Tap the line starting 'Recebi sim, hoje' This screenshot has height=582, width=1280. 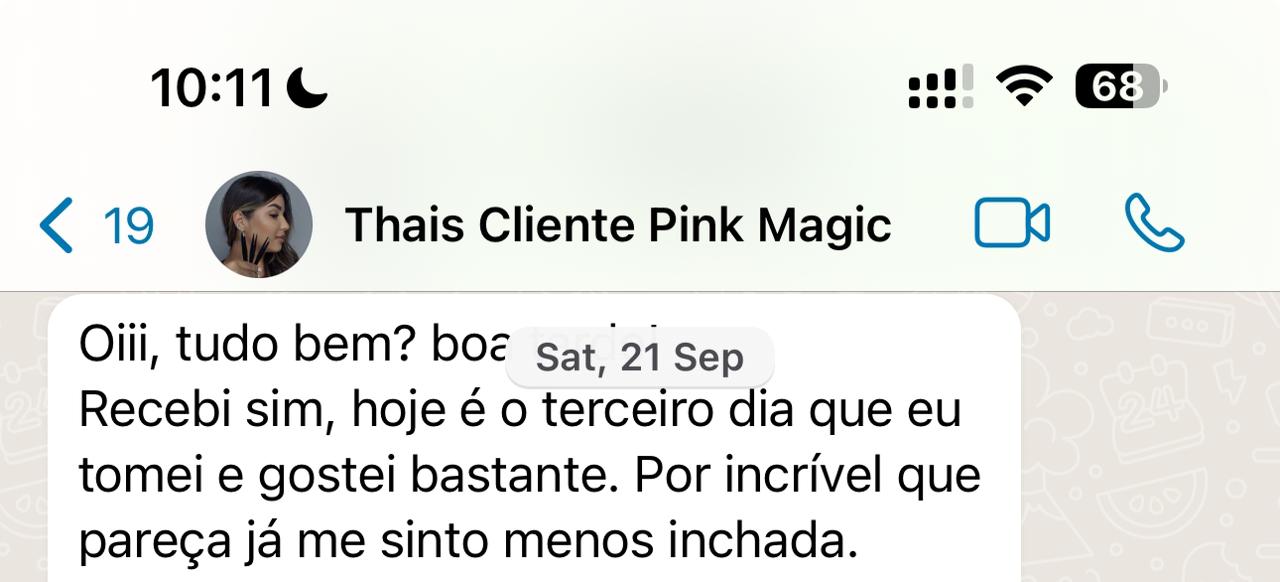coord(520,410)
